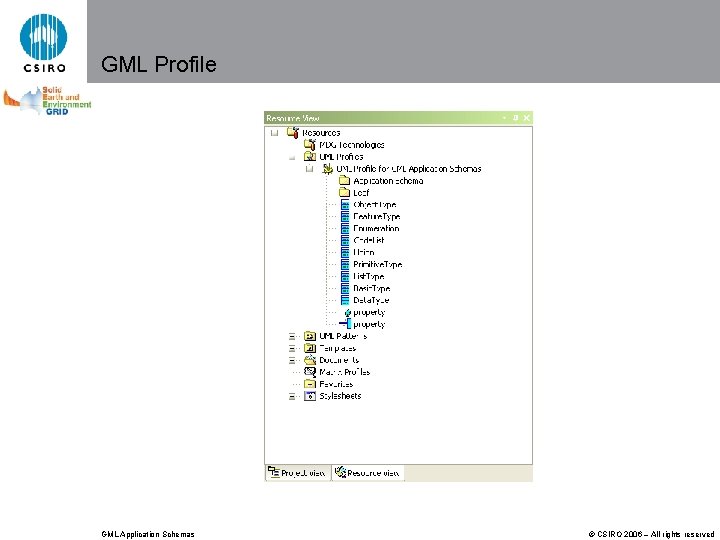720x540 pixels.
Task: Click the Resources root folder icon
Action: point(292,133)
